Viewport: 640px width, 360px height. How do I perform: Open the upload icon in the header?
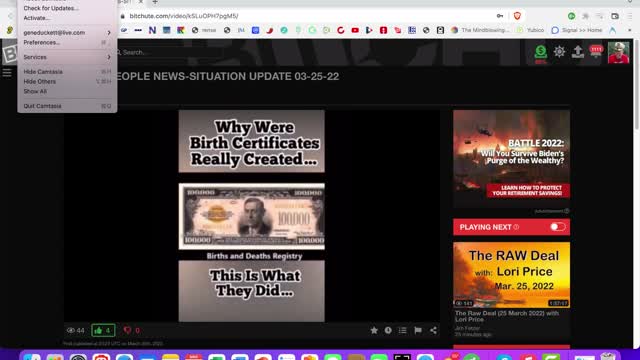click(578, 52)
